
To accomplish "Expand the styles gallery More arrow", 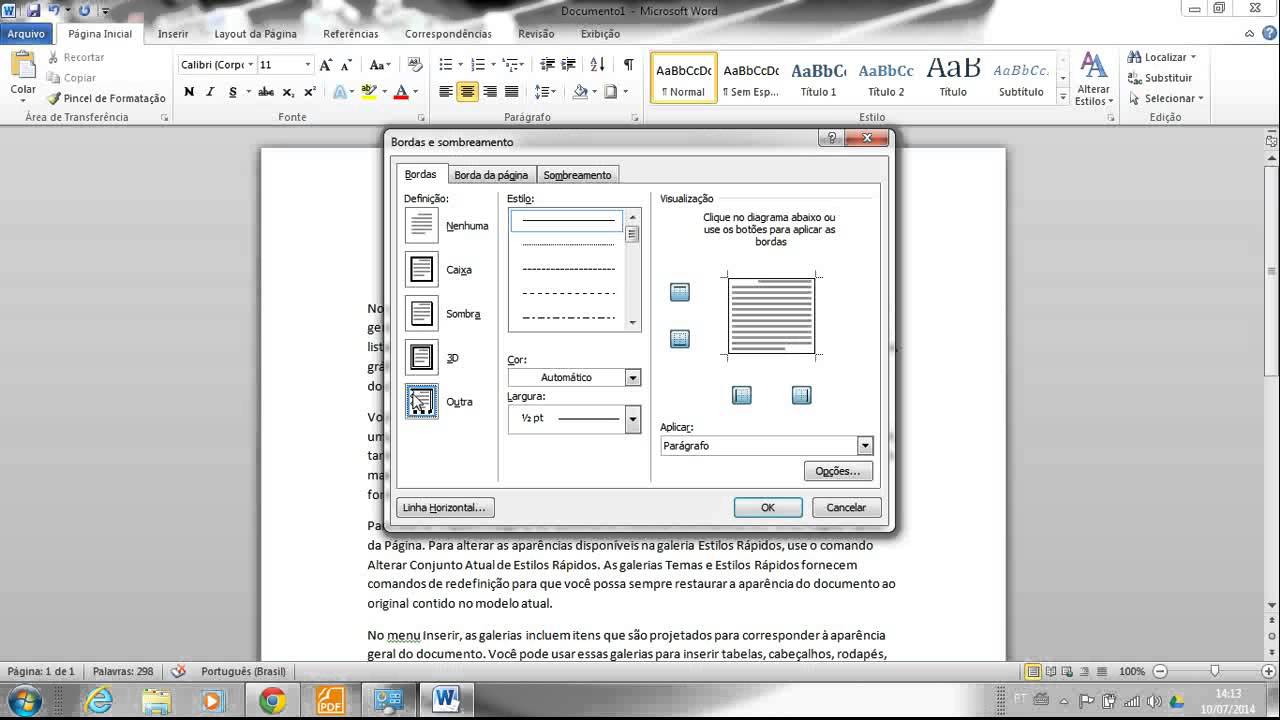I will pyautogui.click(x=1063, y=98).
